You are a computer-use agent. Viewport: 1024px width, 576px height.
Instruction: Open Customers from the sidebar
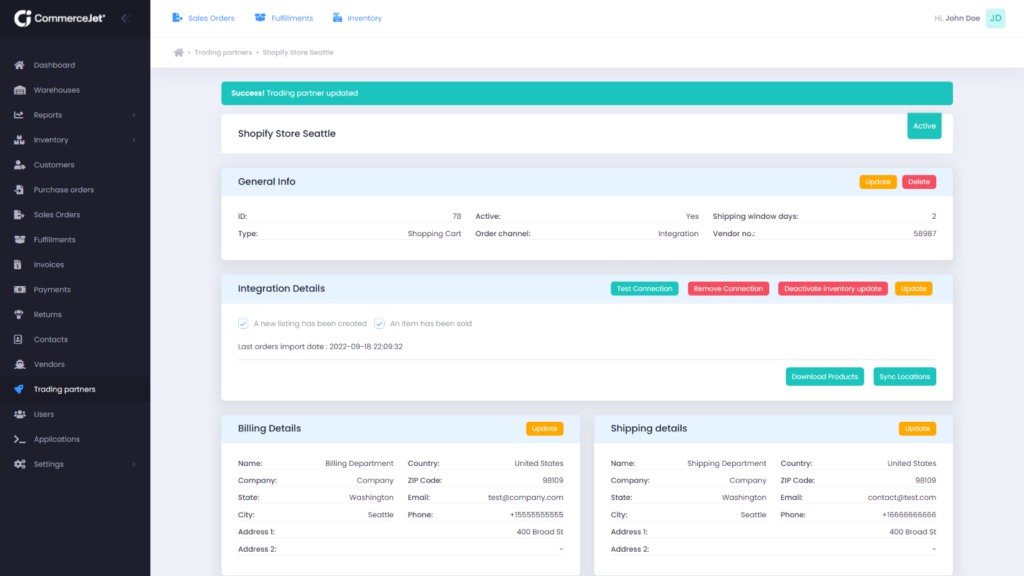point(54,165)
